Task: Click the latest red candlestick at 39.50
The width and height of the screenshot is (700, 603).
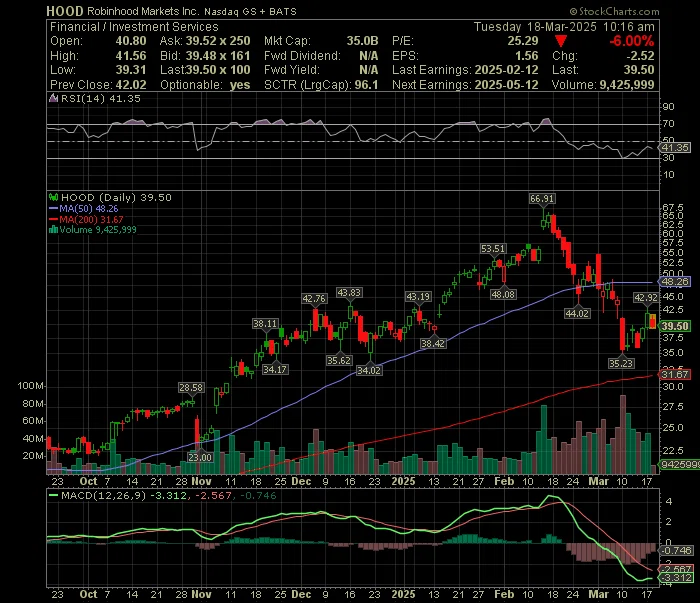Action: (x=652, y=321)
